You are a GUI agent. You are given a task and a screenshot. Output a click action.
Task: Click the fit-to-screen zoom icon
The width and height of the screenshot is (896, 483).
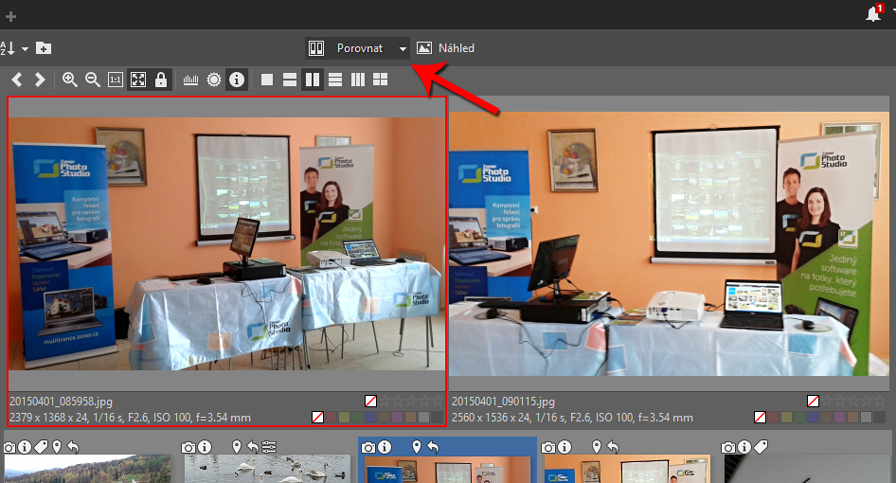pos(138,80)
